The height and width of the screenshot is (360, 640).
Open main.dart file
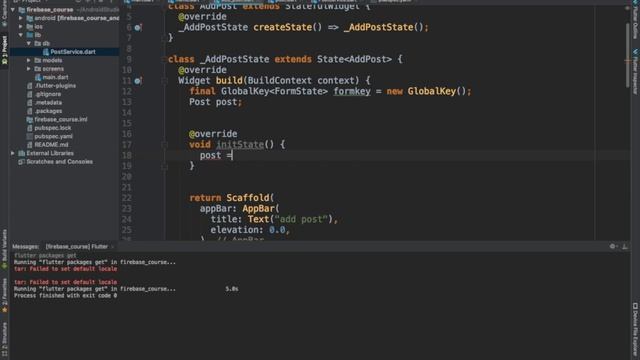pos(56,77)
